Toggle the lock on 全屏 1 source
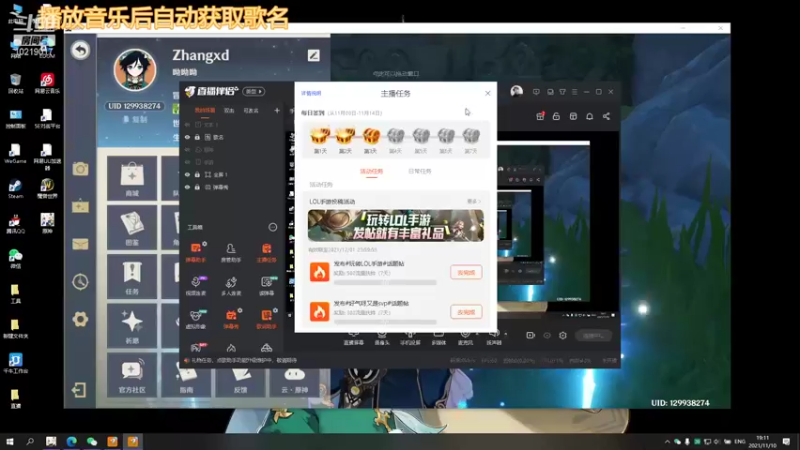800x450 pixels. tap(197, 174)
